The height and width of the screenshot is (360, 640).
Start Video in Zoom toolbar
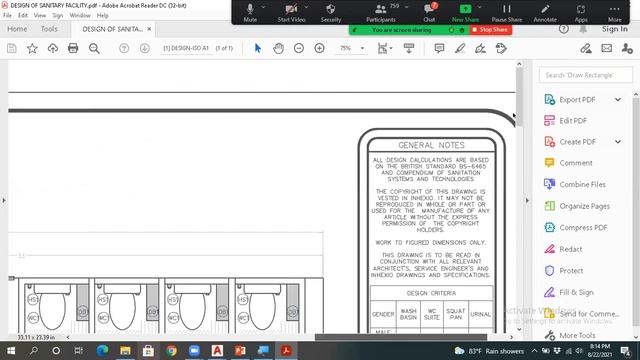pyautogui.click(x=291, y=13)
